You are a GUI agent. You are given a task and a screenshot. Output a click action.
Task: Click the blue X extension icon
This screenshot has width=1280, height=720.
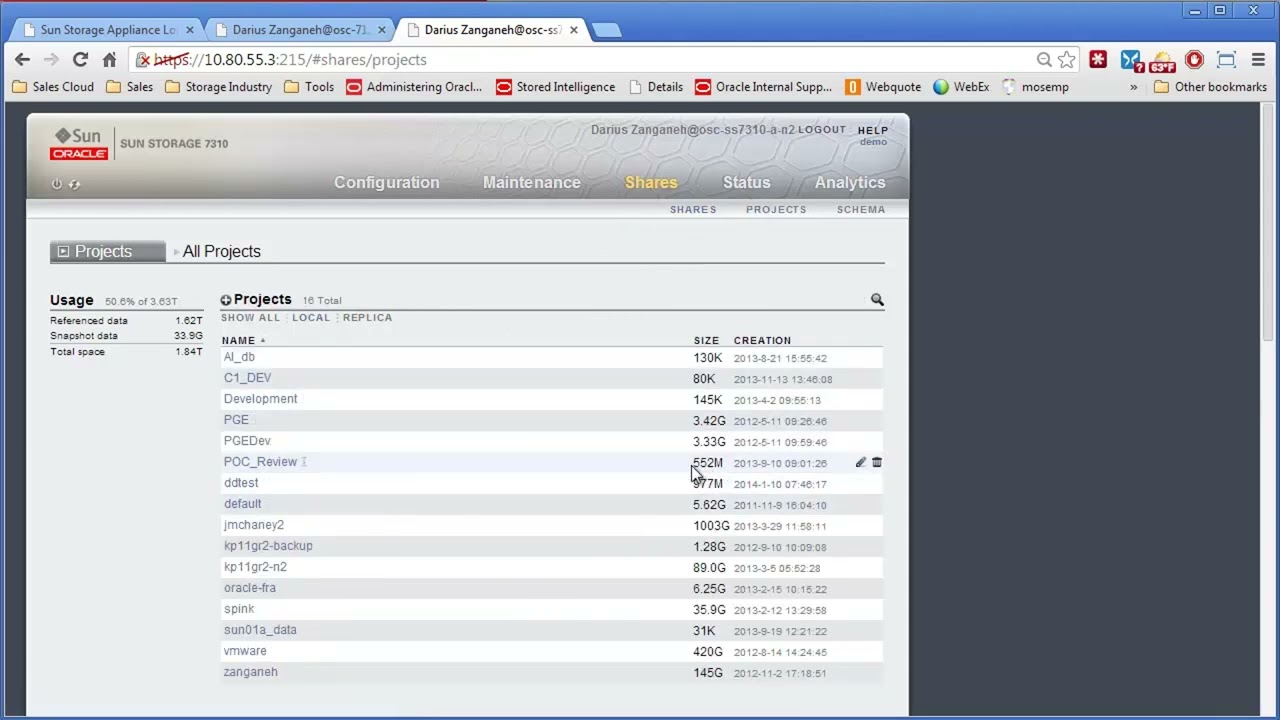[x=1130, y=60]
